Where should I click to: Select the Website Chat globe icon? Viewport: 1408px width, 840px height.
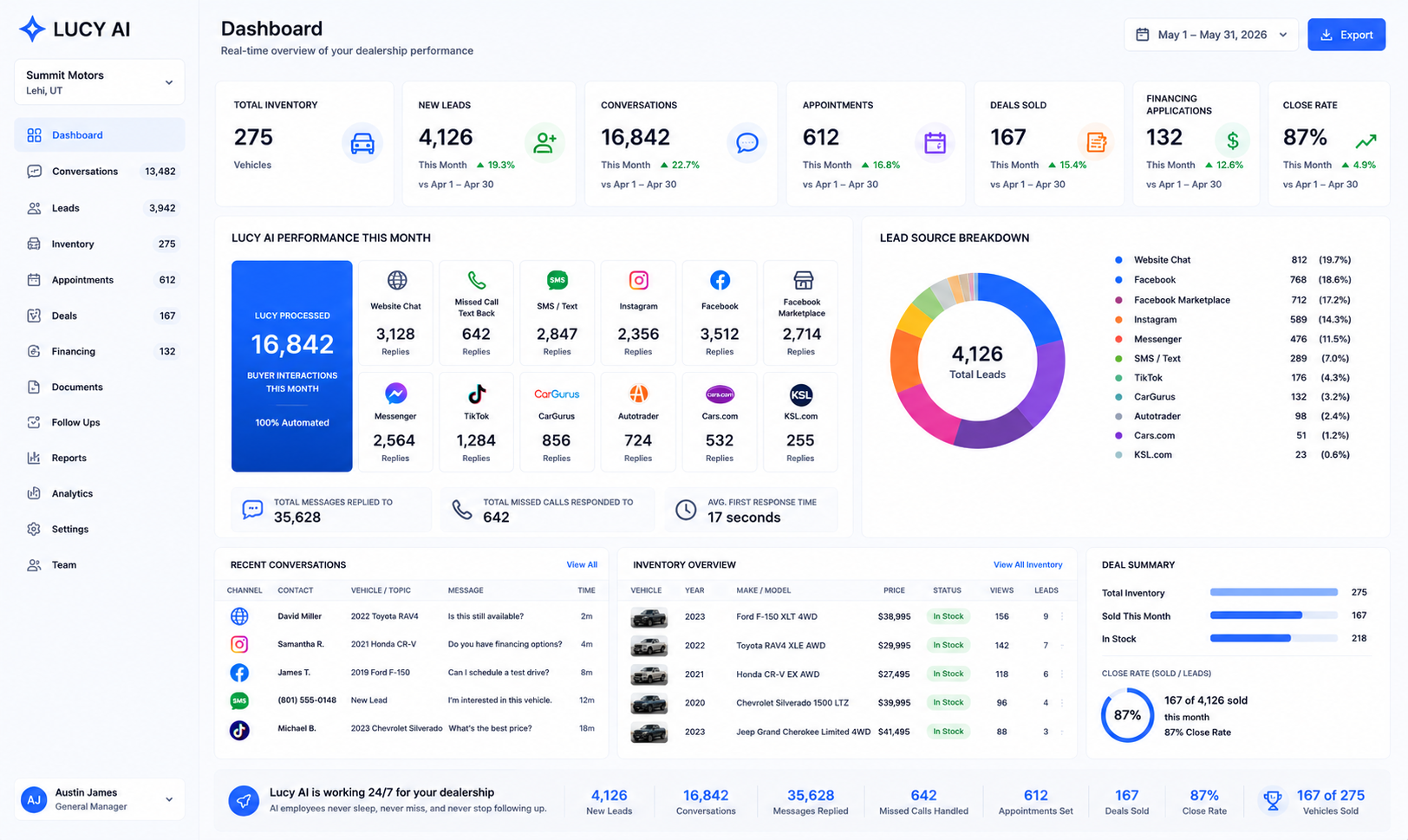click(397, 280)
